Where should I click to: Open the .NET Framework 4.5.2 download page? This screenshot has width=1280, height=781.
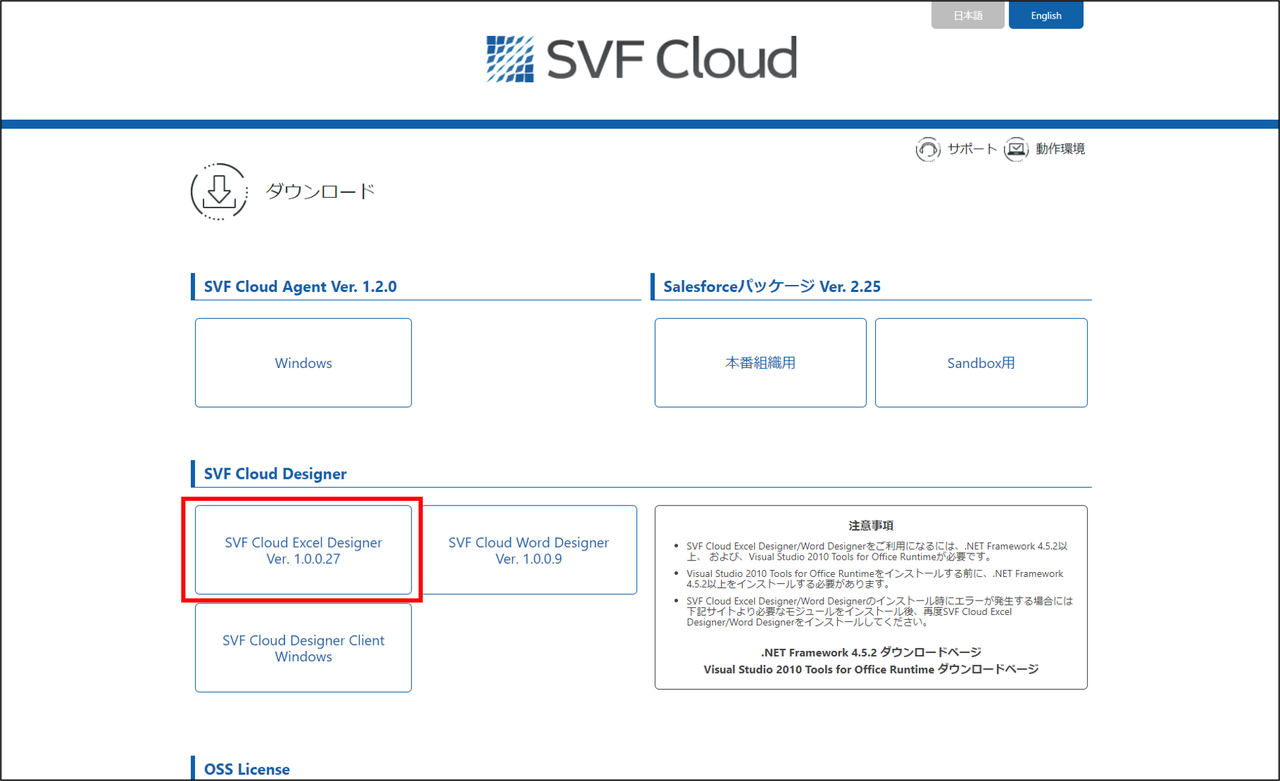click(869, 652)
